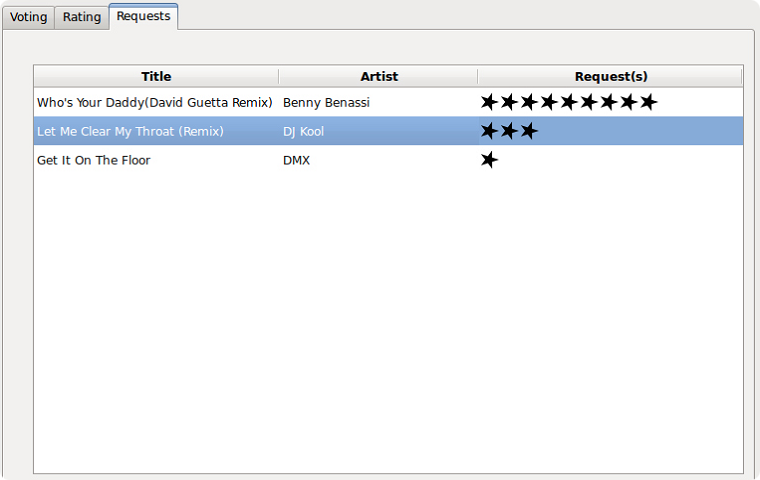
Task: Click the Request(s) column header
Action: coord(610,77)
